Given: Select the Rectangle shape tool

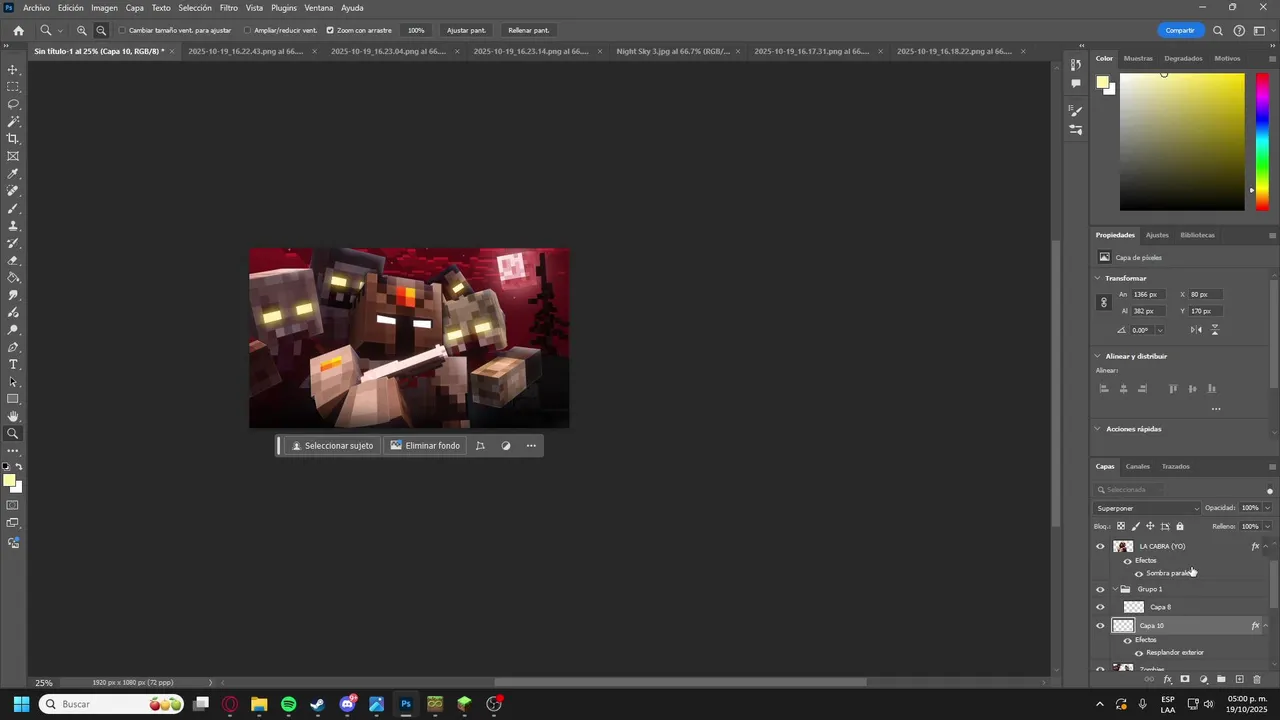Looking at the screenshot, I should 13,399.
